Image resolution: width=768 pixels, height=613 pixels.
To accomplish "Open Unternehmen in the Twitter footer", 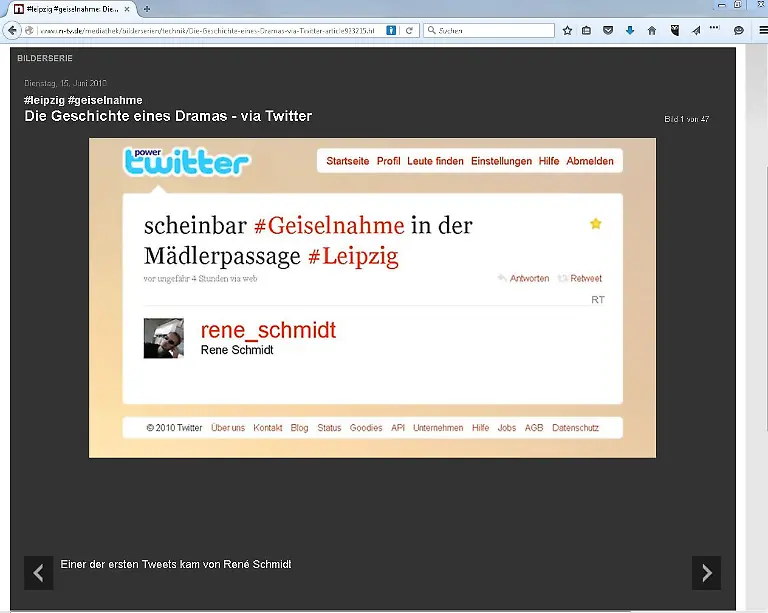I will (x=438, y=427).
